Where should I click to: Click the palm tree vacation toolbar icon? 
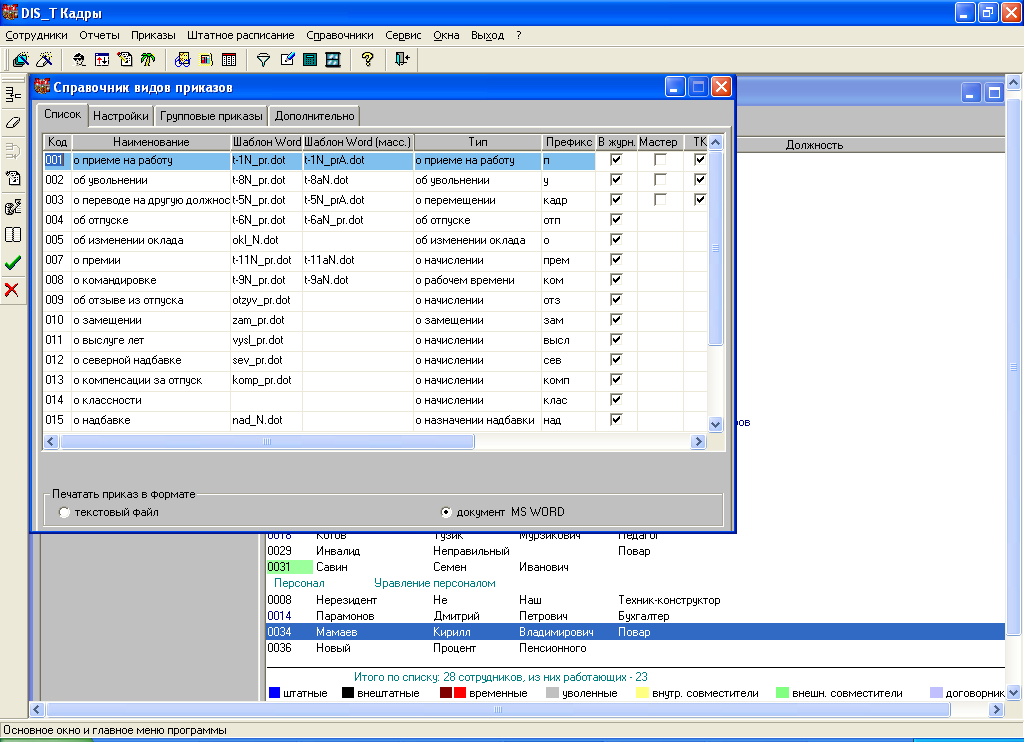pyautogui.click(x=147, y=60)
